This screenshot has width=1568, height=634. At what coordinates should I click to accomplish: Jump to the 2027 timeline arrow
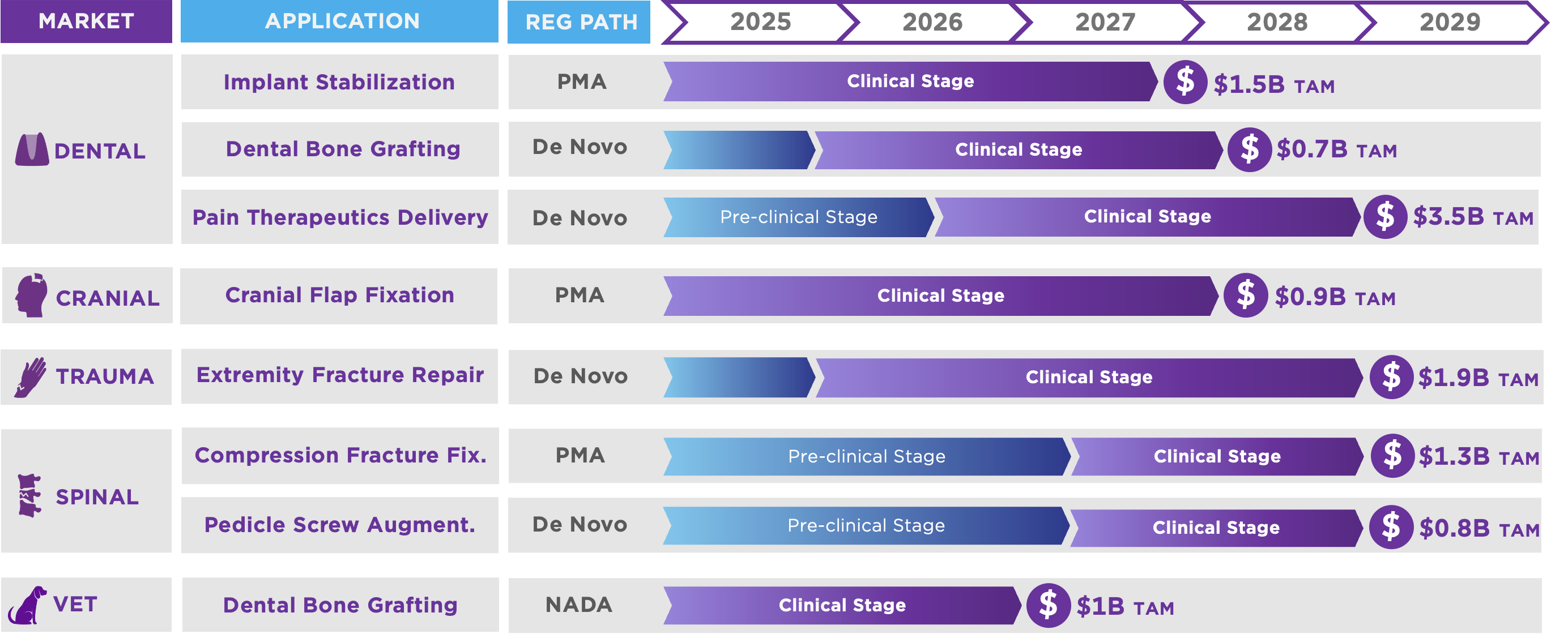pyautogui.click(x=1104, y=23)
